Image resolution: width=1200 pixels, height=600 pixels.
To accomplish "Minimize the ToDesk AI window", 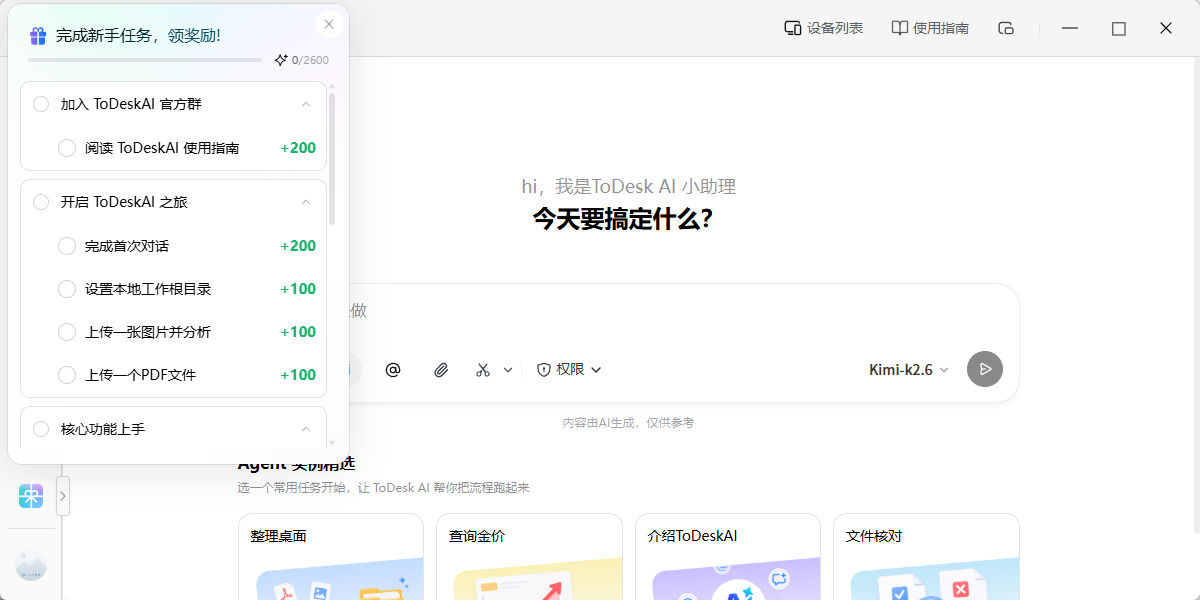I will click(1071, 28).
